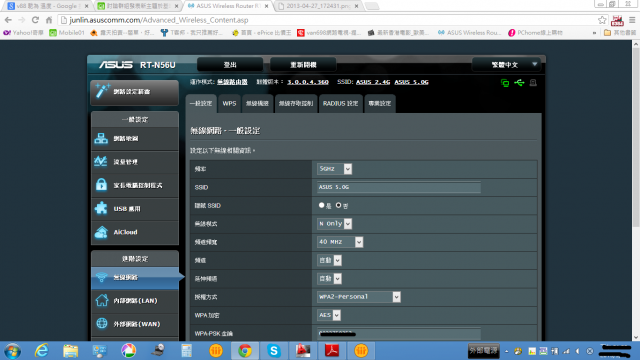
Task: Go to the browser home icon
Action: coord(49,20)
